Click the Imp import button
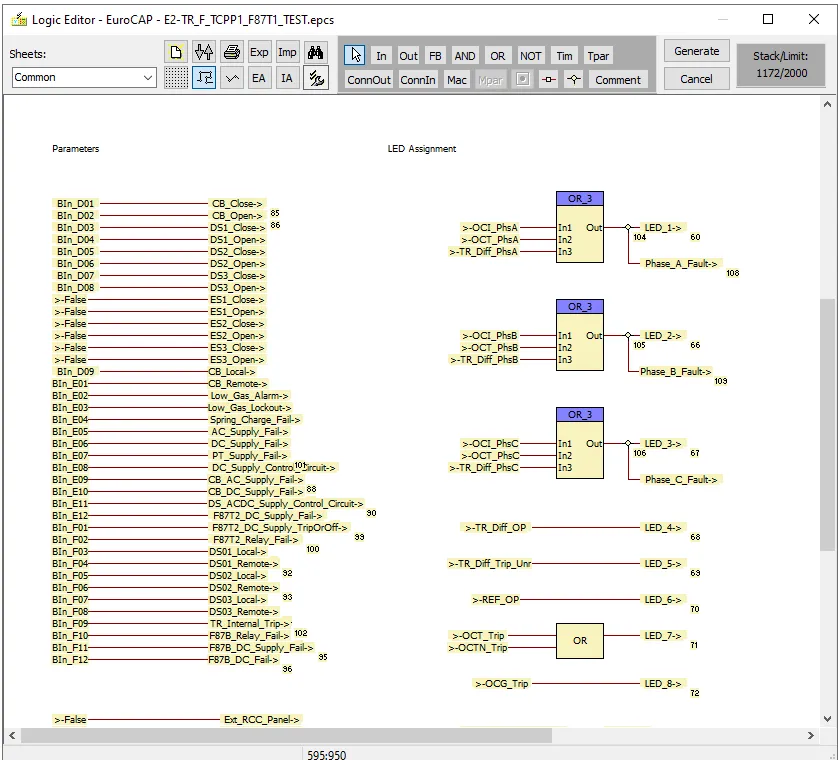Viewport: 838px width, 760px height. pyautogui.click(x=287, y=52)
